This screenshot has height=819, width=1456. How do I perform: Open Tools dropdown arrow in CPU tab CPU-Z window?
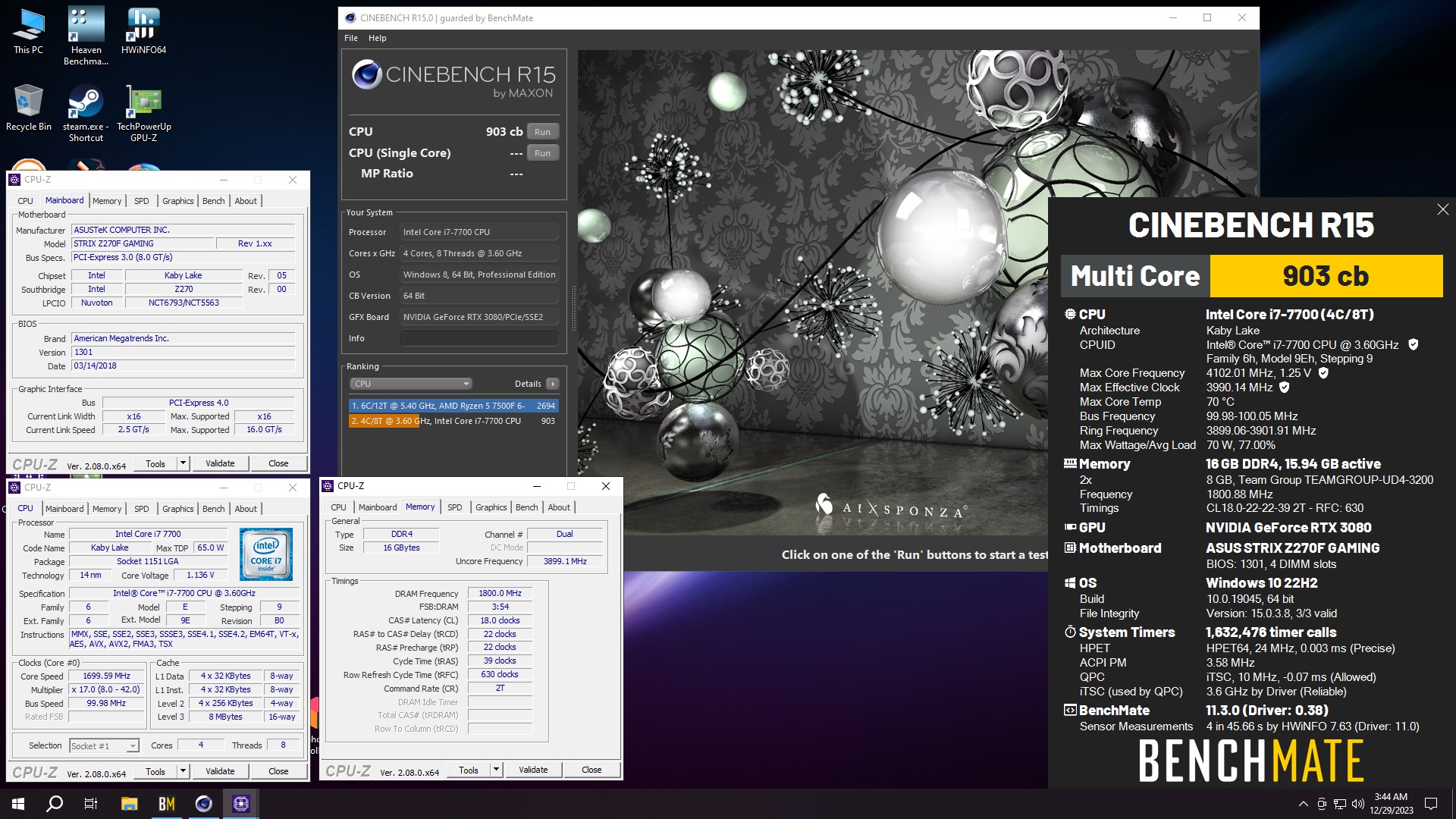point(183,771)
